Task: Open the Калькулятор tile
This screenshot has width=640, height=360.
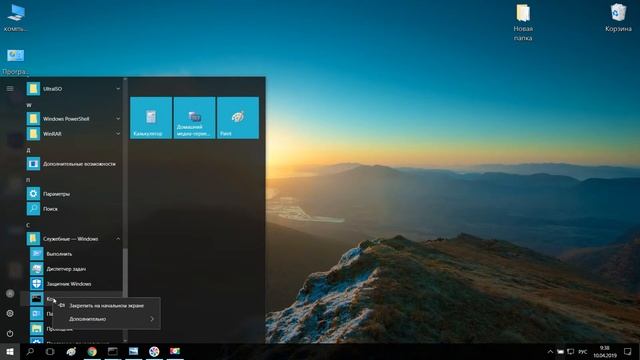Action: click(151, 118)
